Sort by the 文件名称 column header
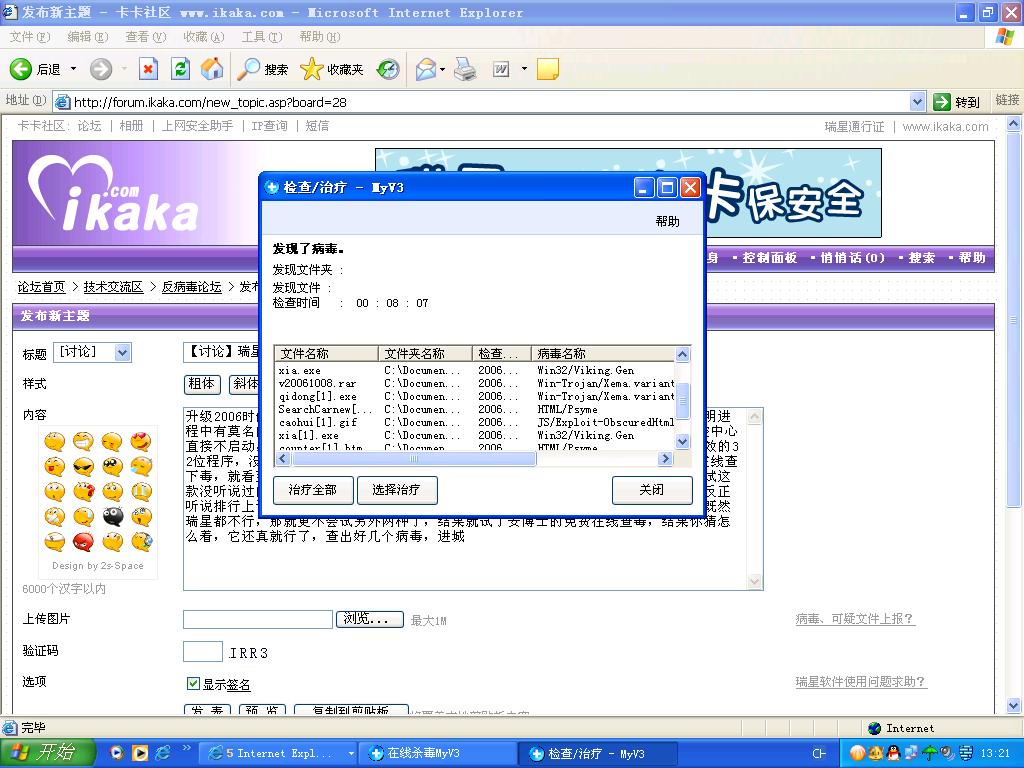This screenshot has width=1024, height=768. tap(326, 353)
